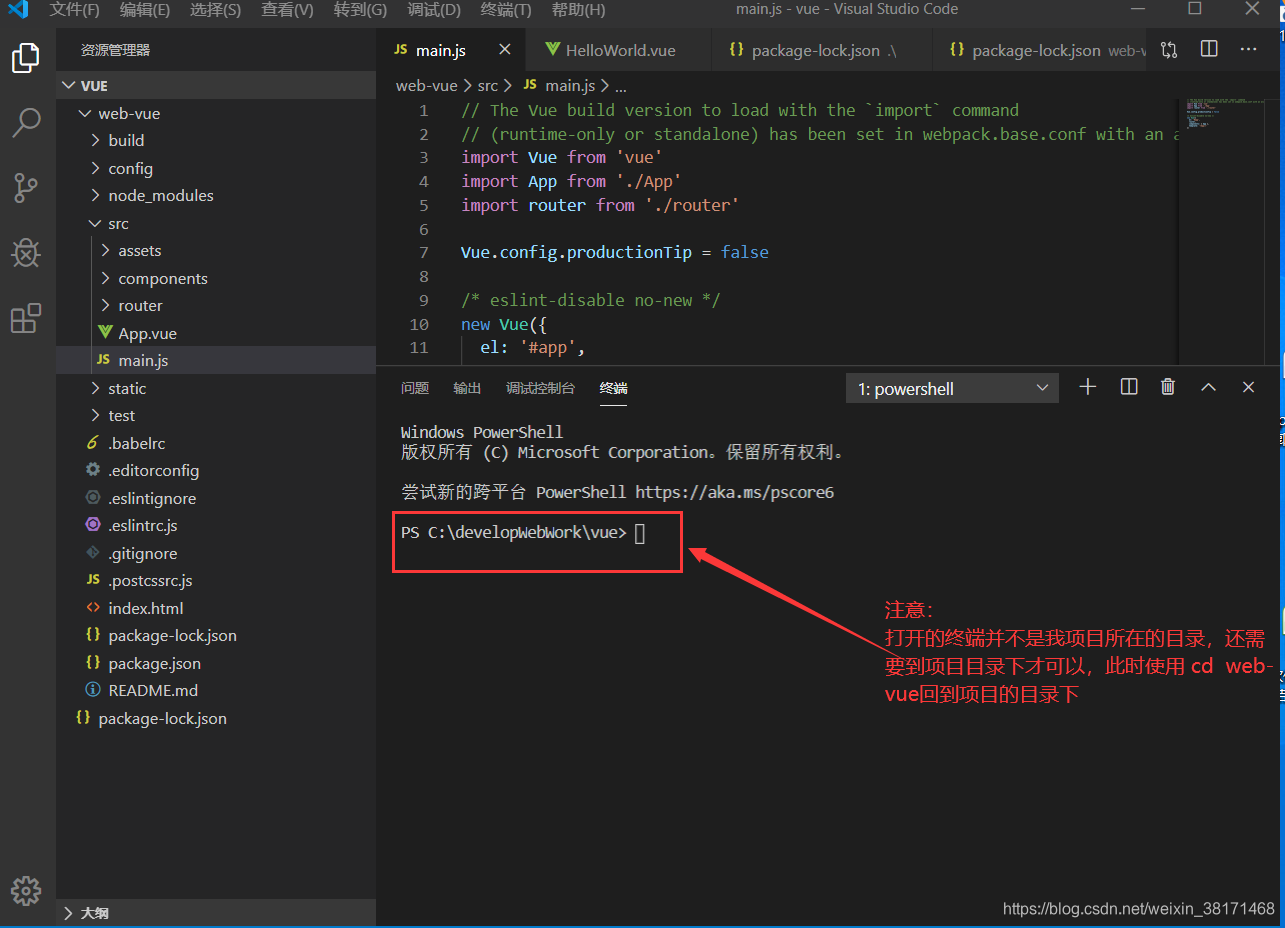Open the .gitignore file
1285x928 pixels.
tap(216, 553)
